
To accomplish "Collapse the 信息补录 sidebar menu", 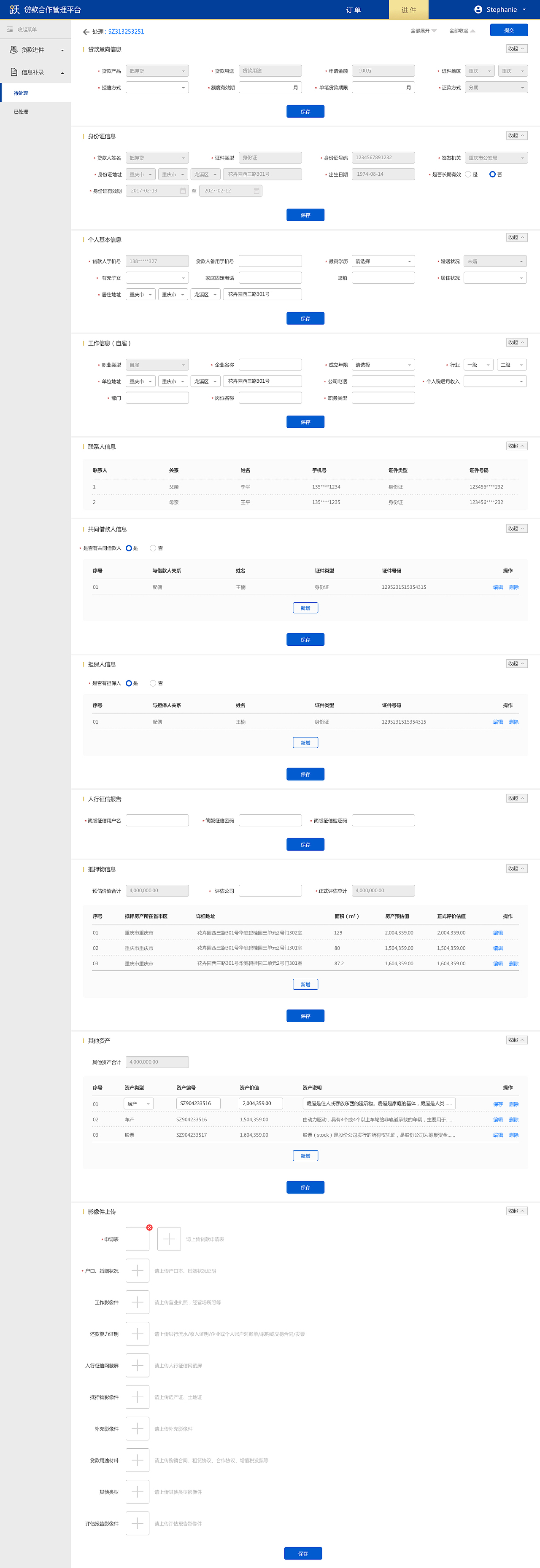I will pos(35,72).
